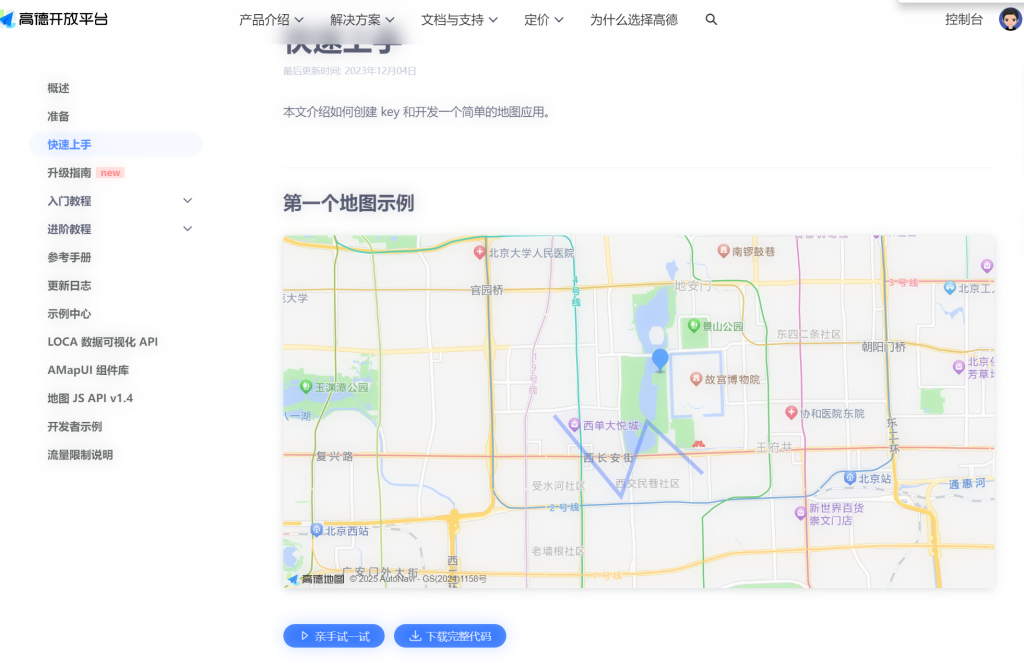Expand the 文档与支持 dropdown menu

point(459,20)
